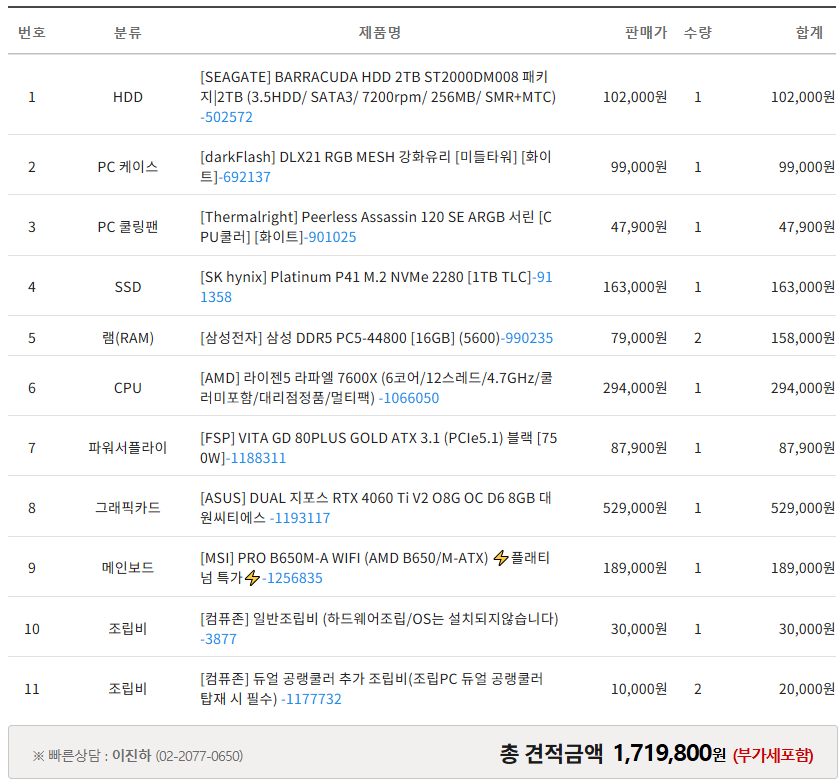Select the 합계 cell 189,000원 in 메인보드 row

tap(802, 568)
